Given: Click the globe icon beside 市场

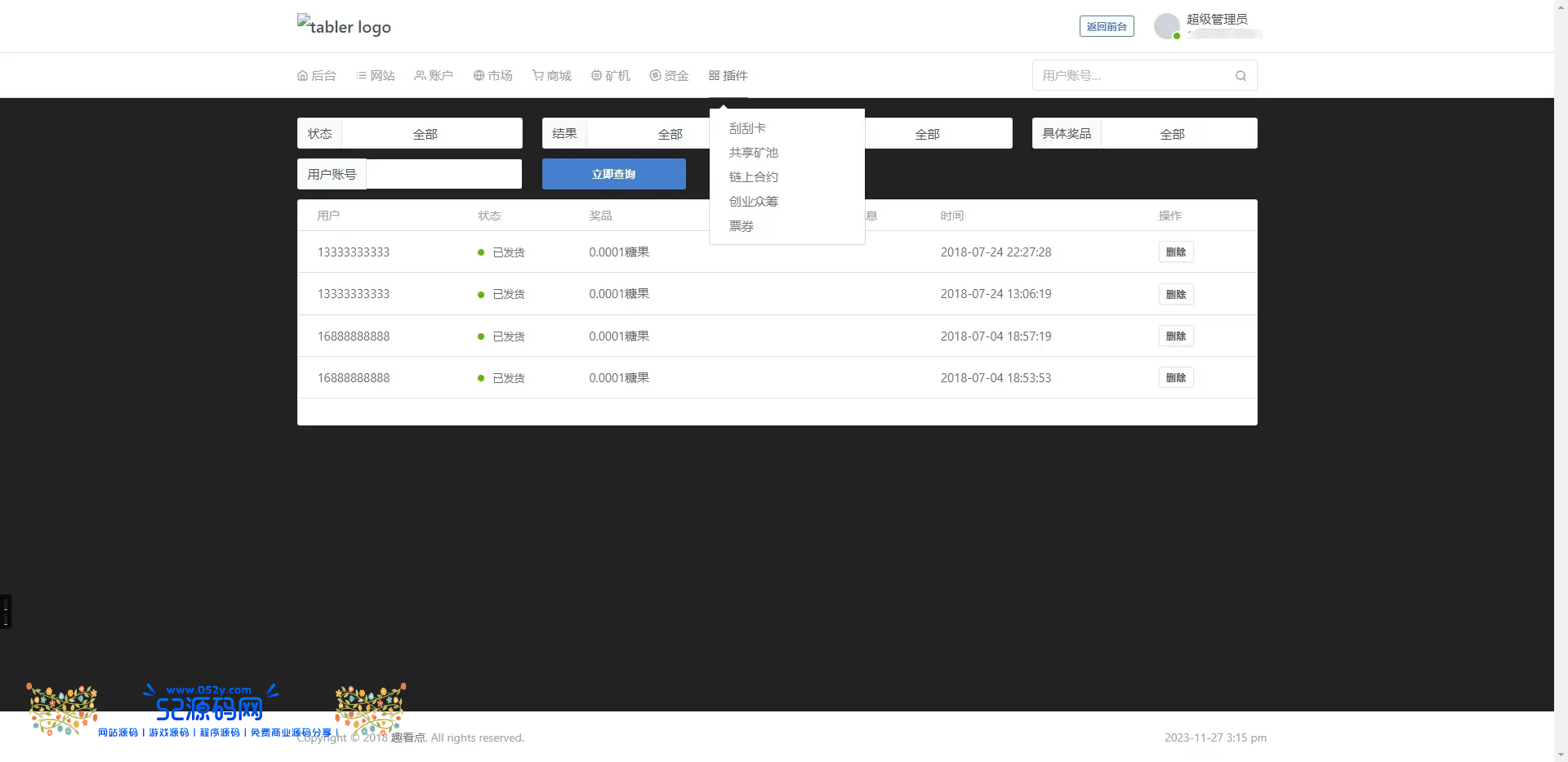Looking at the screenshot, I should tap(479, 76).
